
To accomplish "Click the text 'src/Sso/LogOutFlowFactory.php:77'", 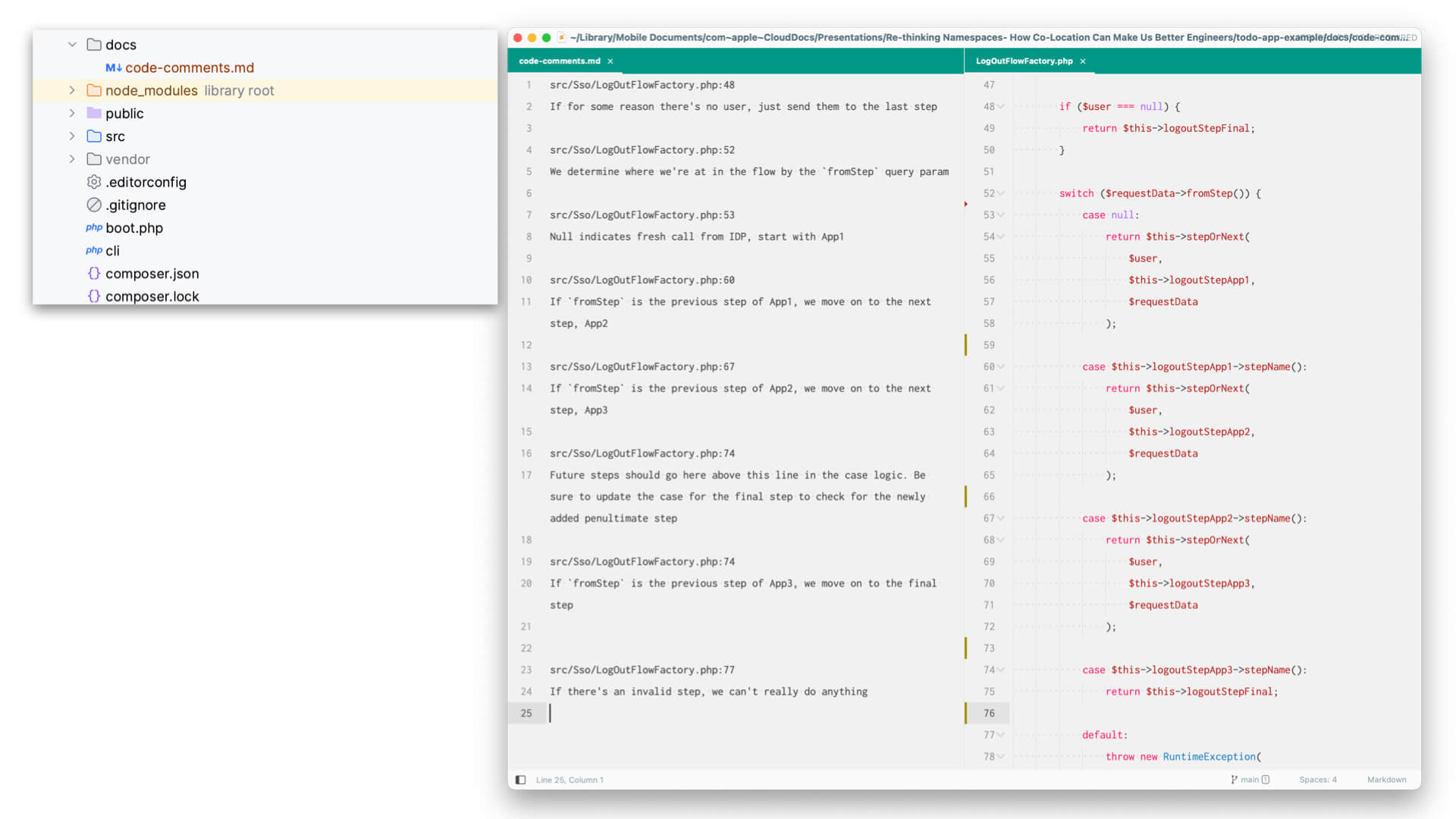I will (642, 670).
